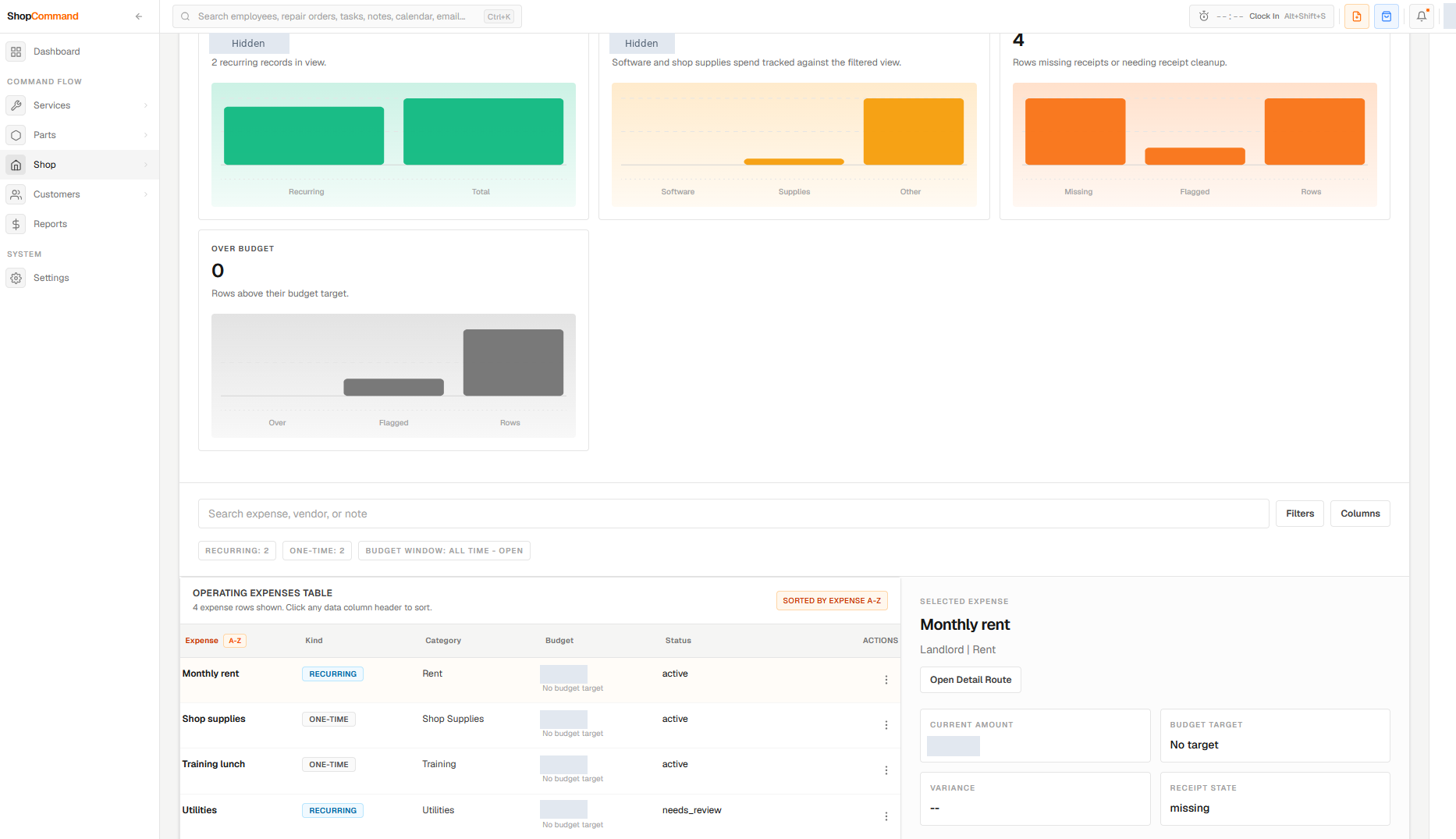Click the Reports dollar icon
This screenshot has height=839, width=1456.
coord(16,224)
